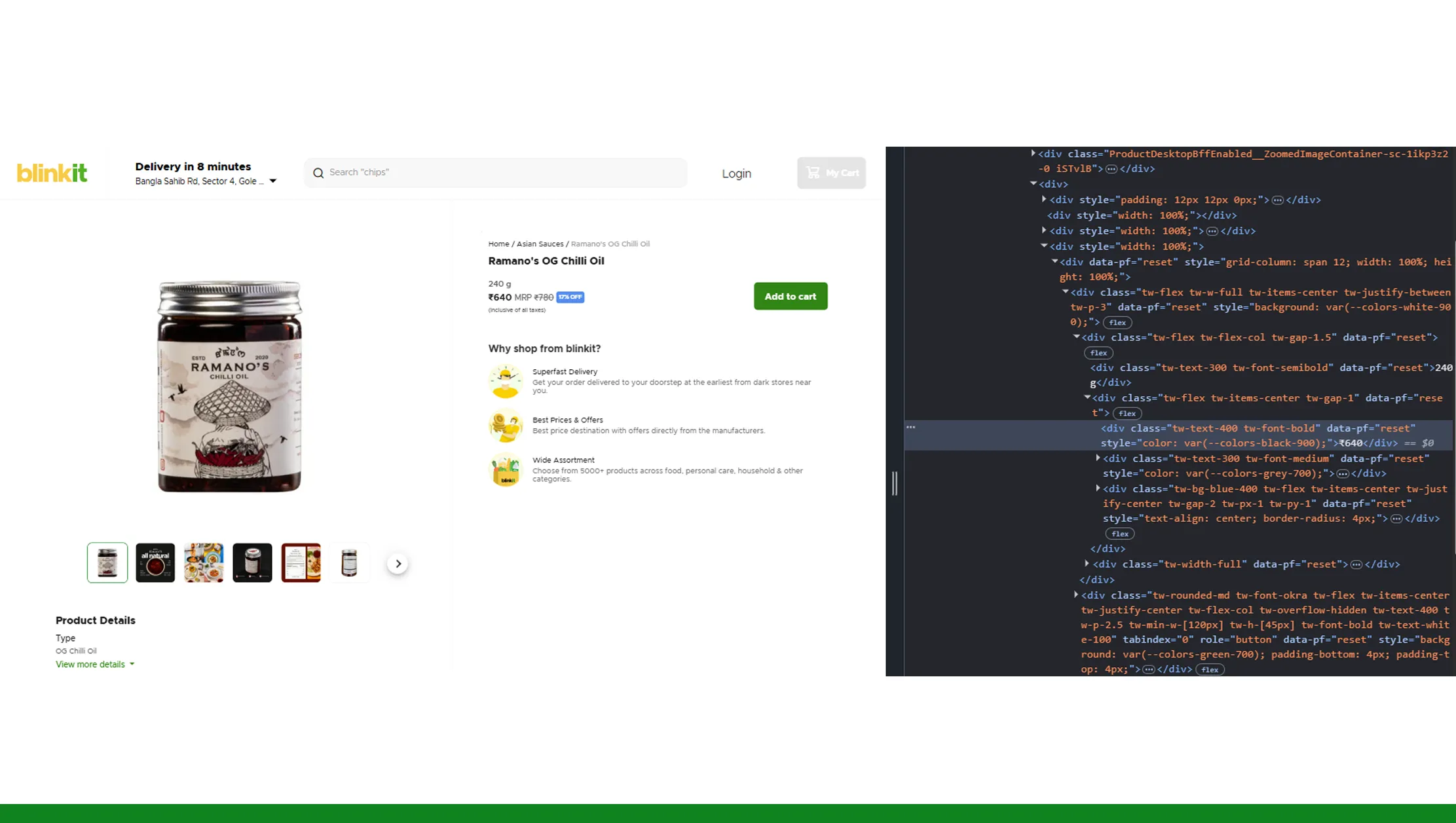Select the all natural product thumbnail
Image resolution: width=1456 pixels, height=823 pixels.
[x=155, y=562]
